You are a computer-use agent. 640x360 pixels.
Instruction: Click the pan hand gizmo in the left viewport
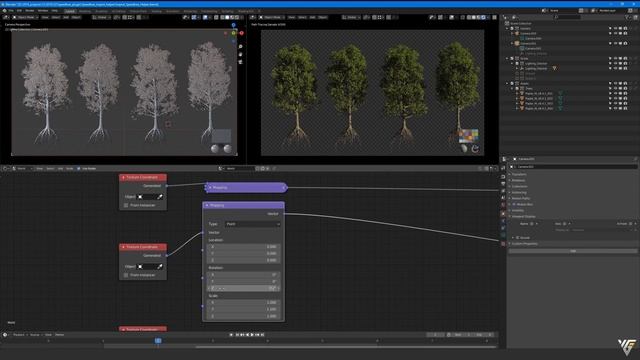point(240,54)
